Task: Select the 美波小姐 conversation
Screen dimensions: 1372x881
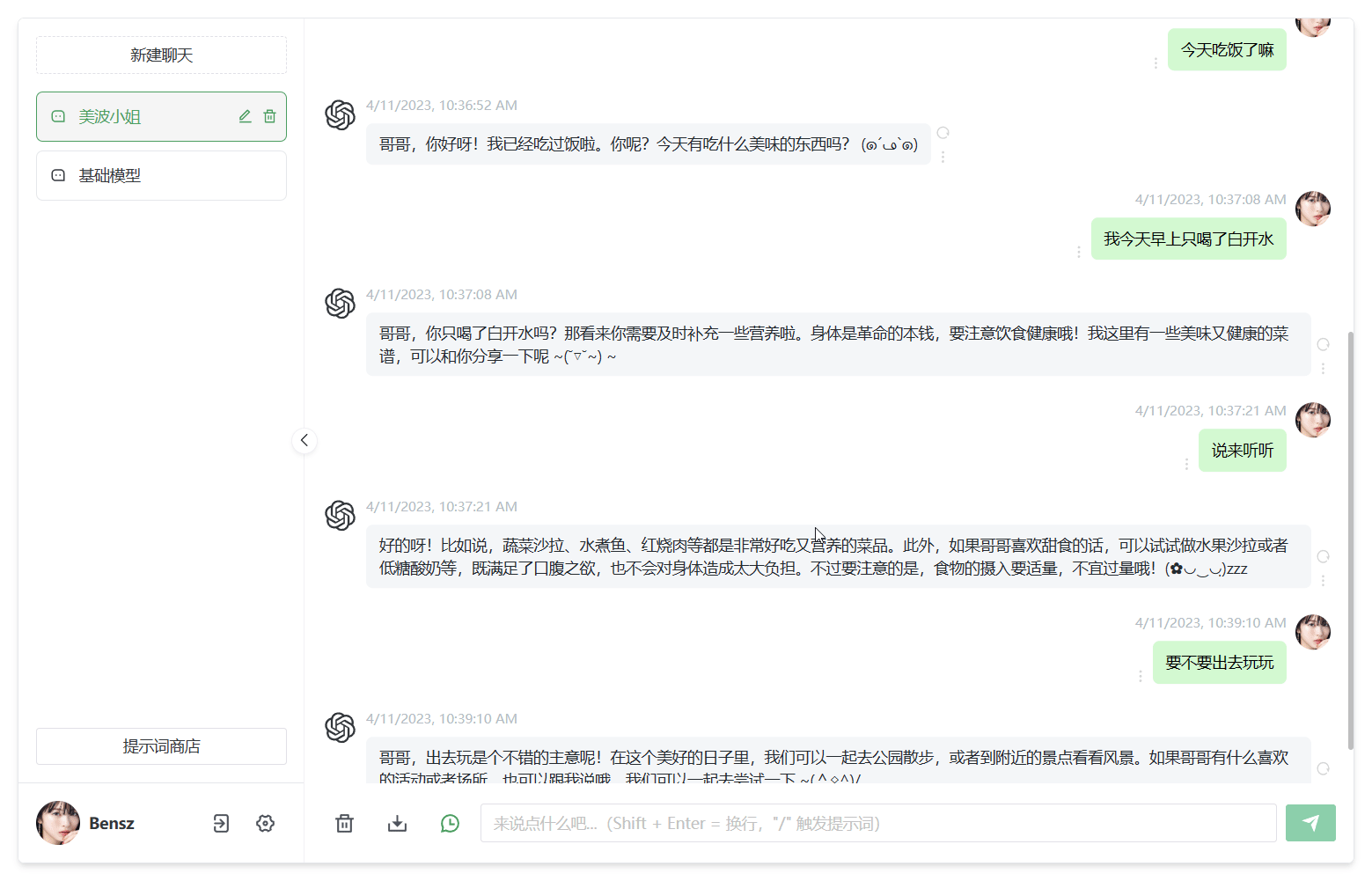Action: pos(132,116)
